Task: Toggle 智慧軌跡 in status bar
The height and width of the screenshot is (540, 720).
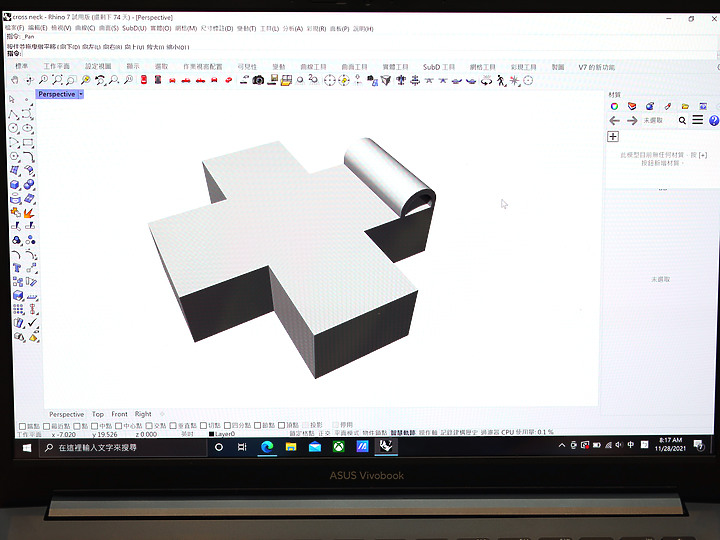Action: click(403, 433)
